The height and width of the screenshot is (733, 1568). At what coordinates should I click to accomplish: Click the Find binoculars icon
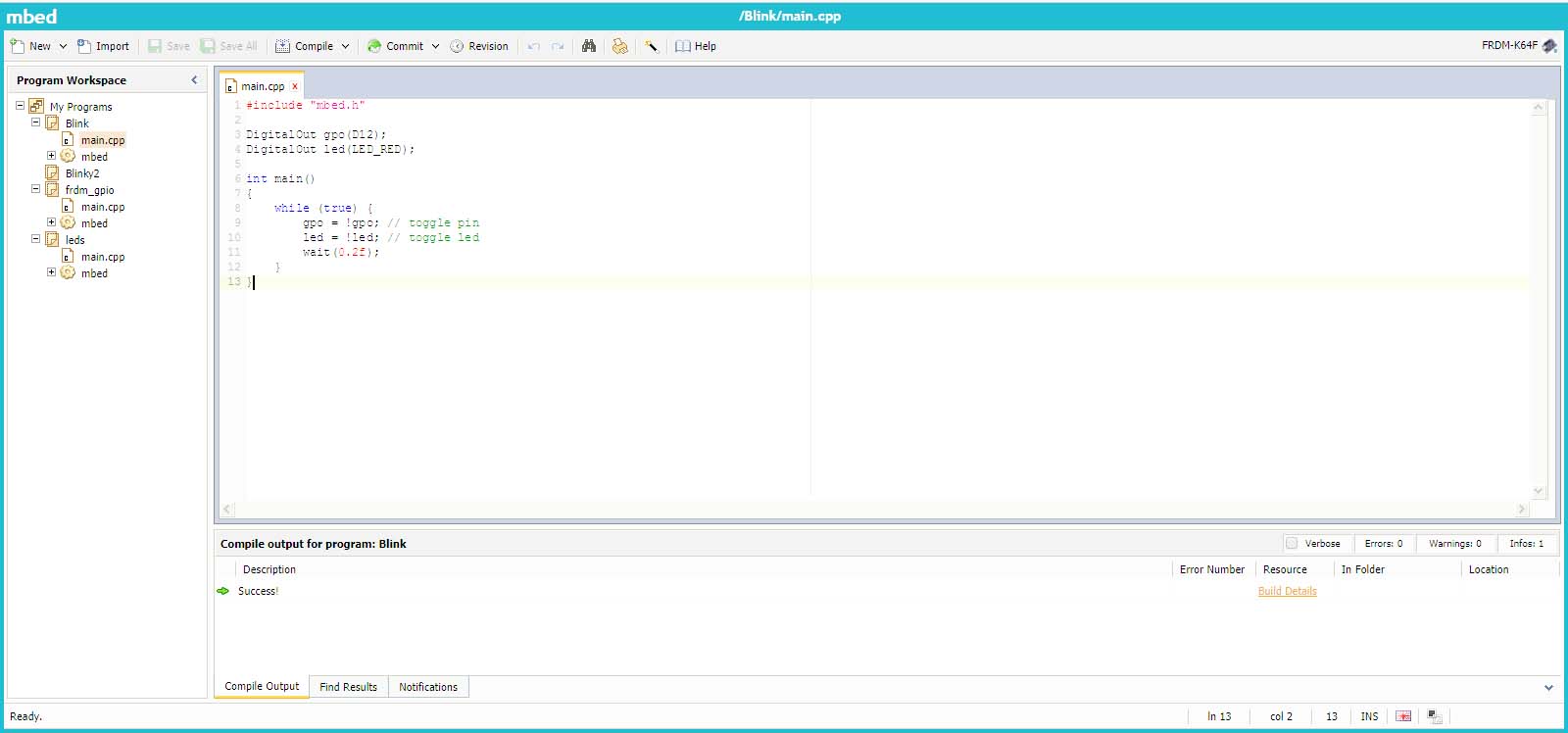click(589, 46)
